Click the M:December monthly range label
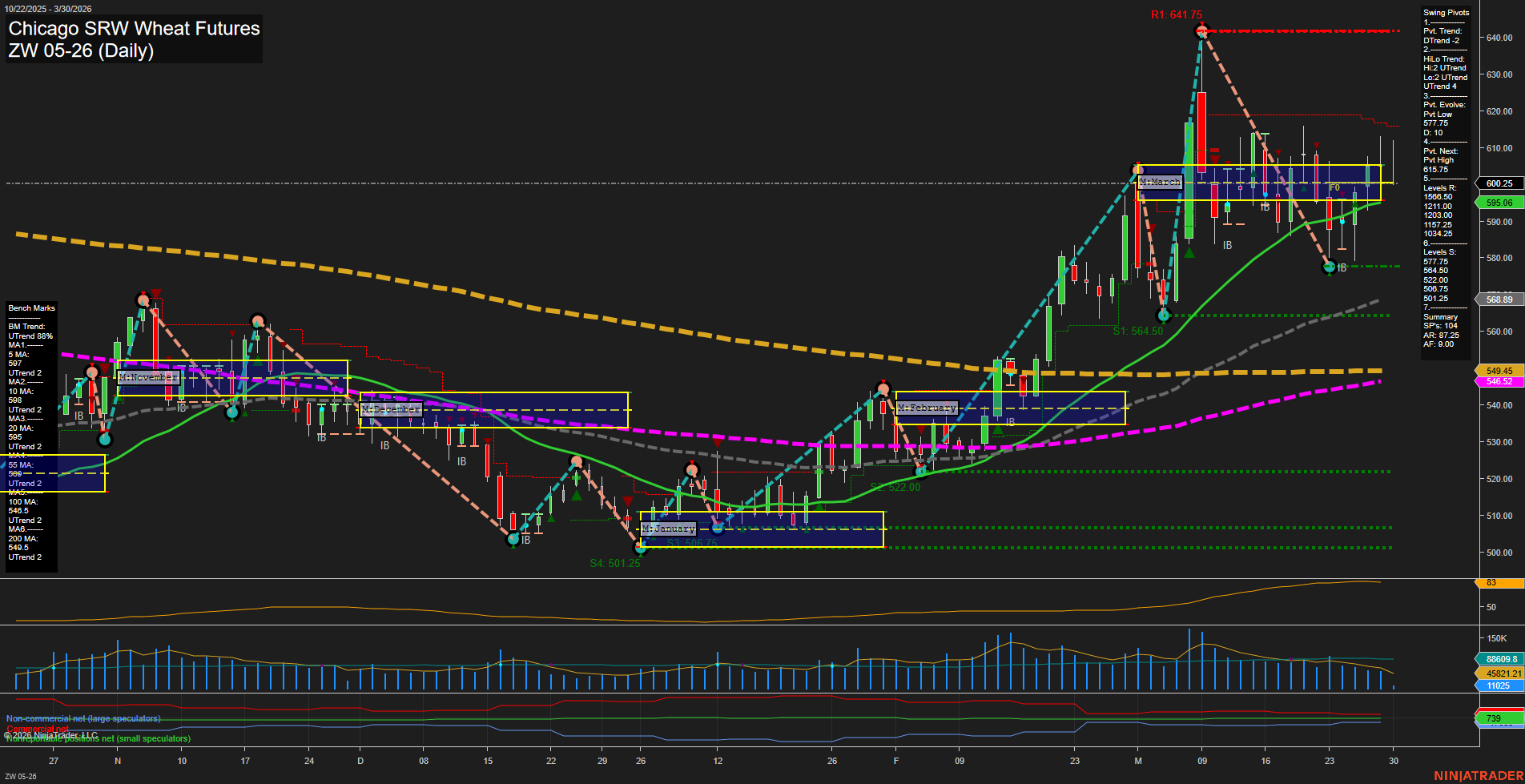 pyautogui.click(x=391, y=409)
